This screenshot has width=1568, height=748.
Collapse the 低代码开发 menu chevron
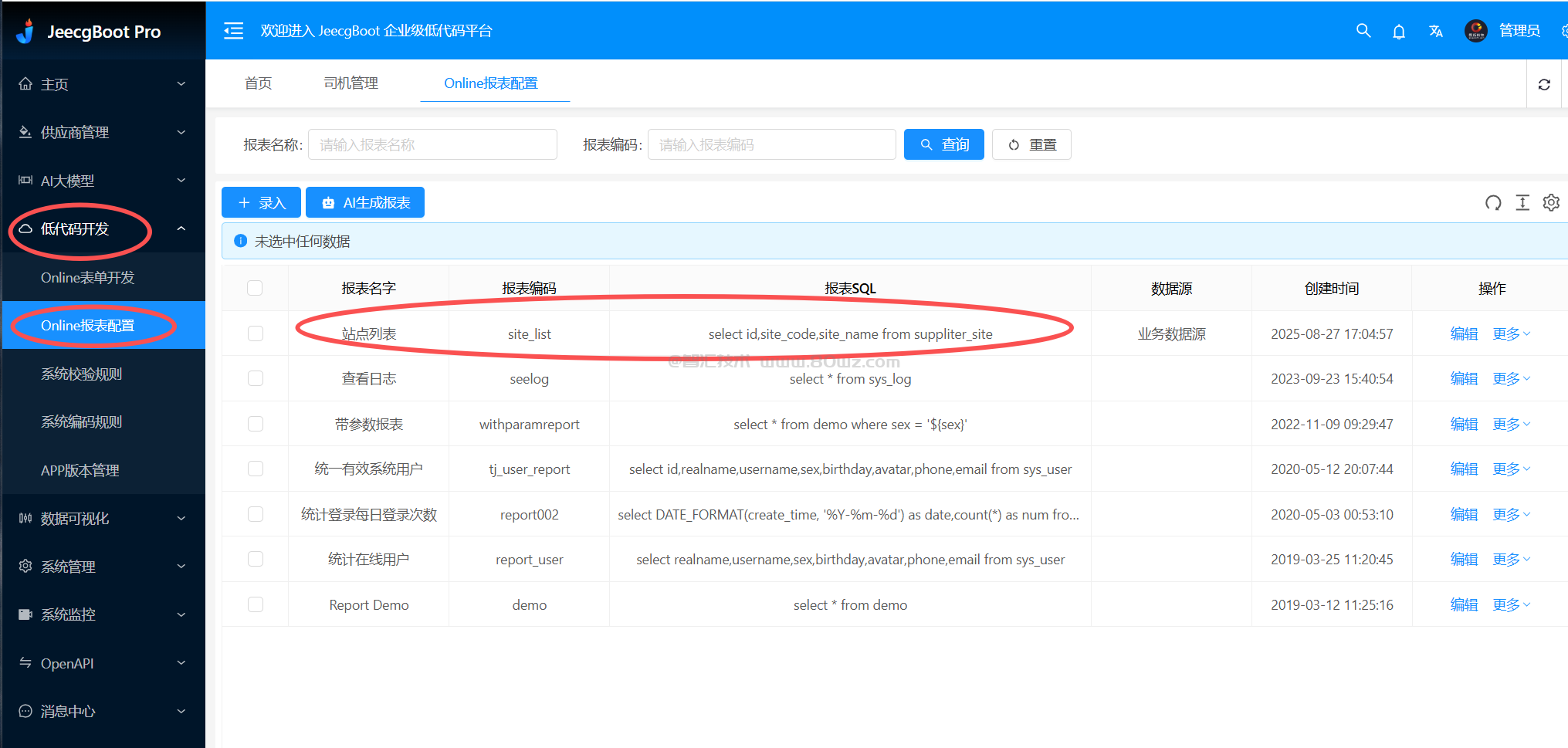[181, 228]
